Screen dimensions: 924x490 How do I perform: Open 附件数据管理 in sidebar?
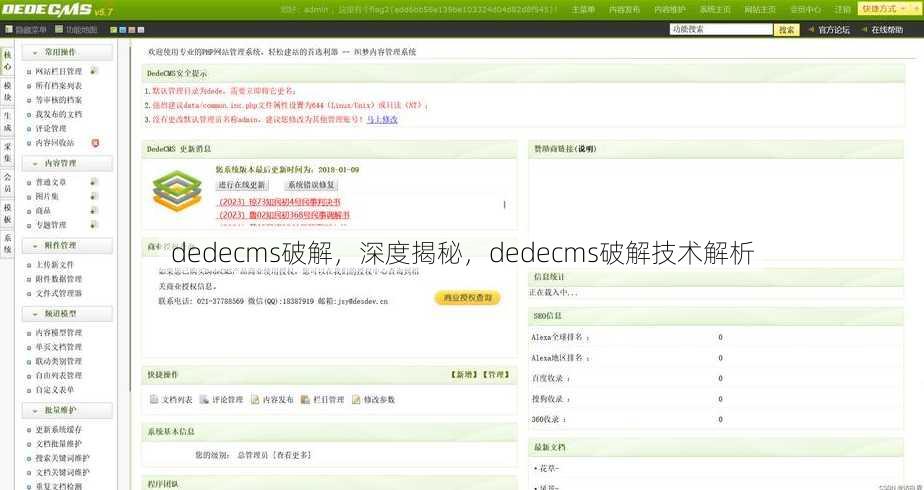tap(58, 279)
